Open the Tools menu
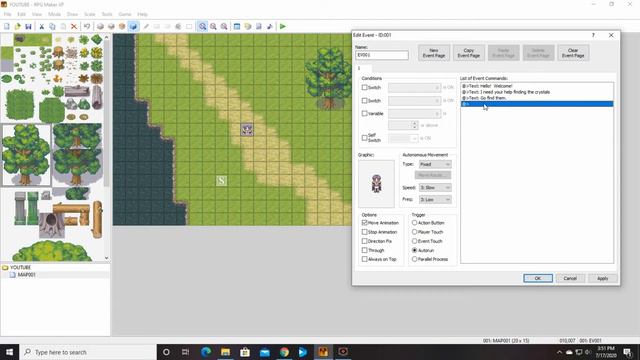Image resolution: width=640 pixels, height=360 pixels. [107, 14]
